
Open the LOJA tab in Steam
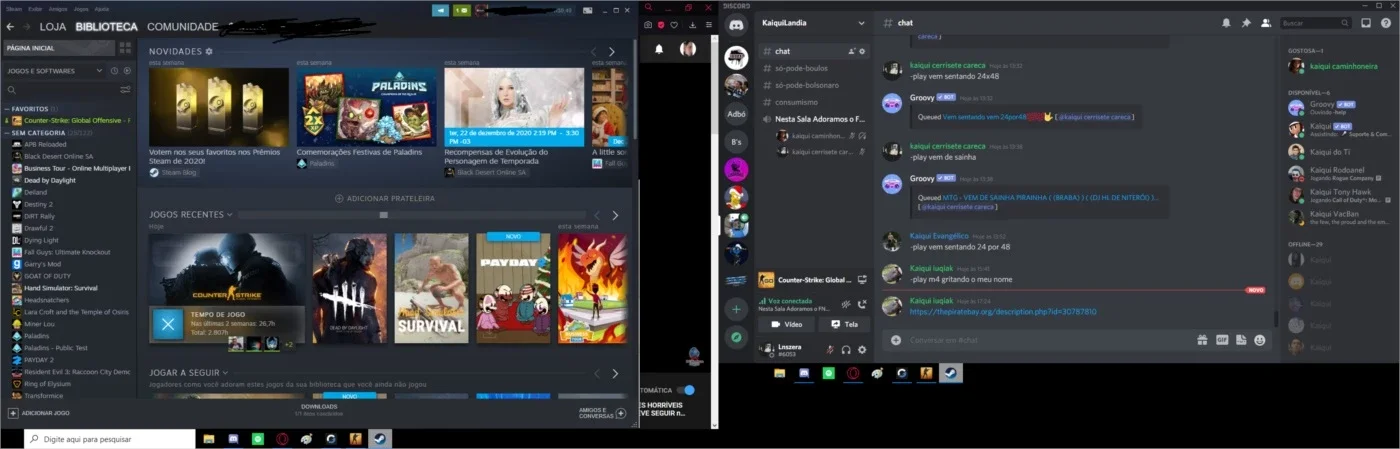(x=53, y=26)
